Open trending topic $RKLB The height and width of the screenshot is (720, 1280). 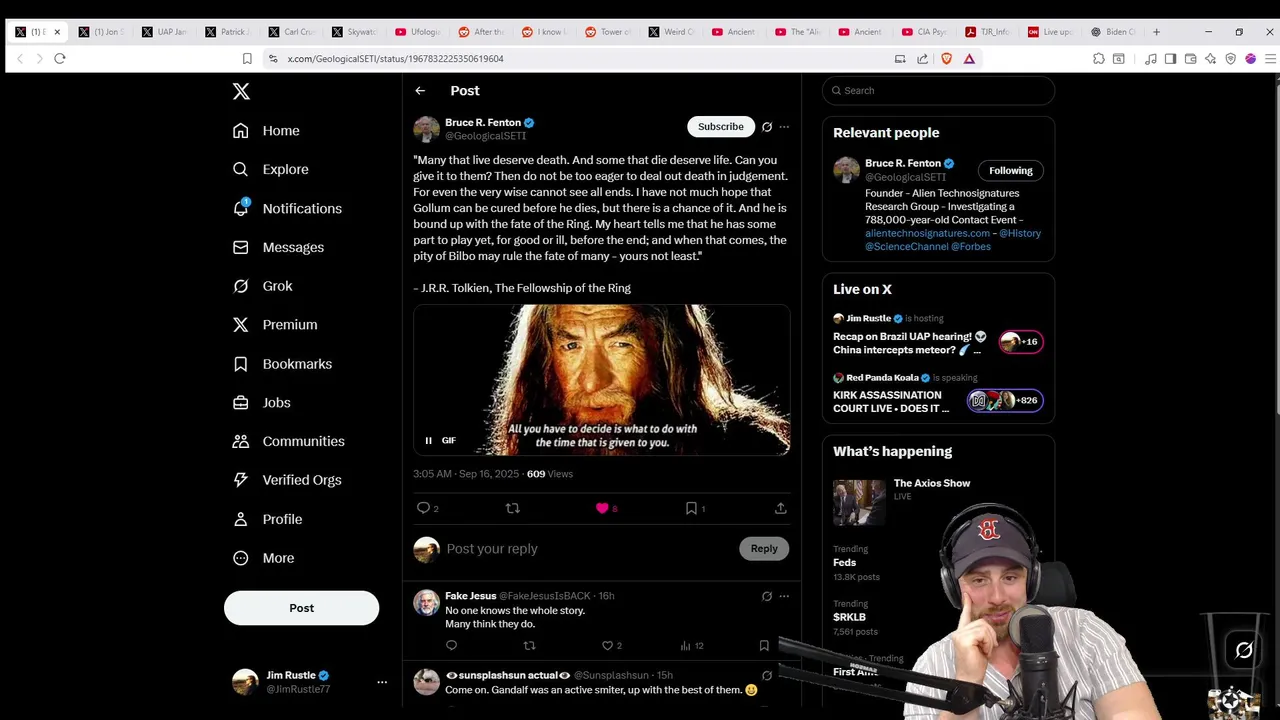(849, 617)
